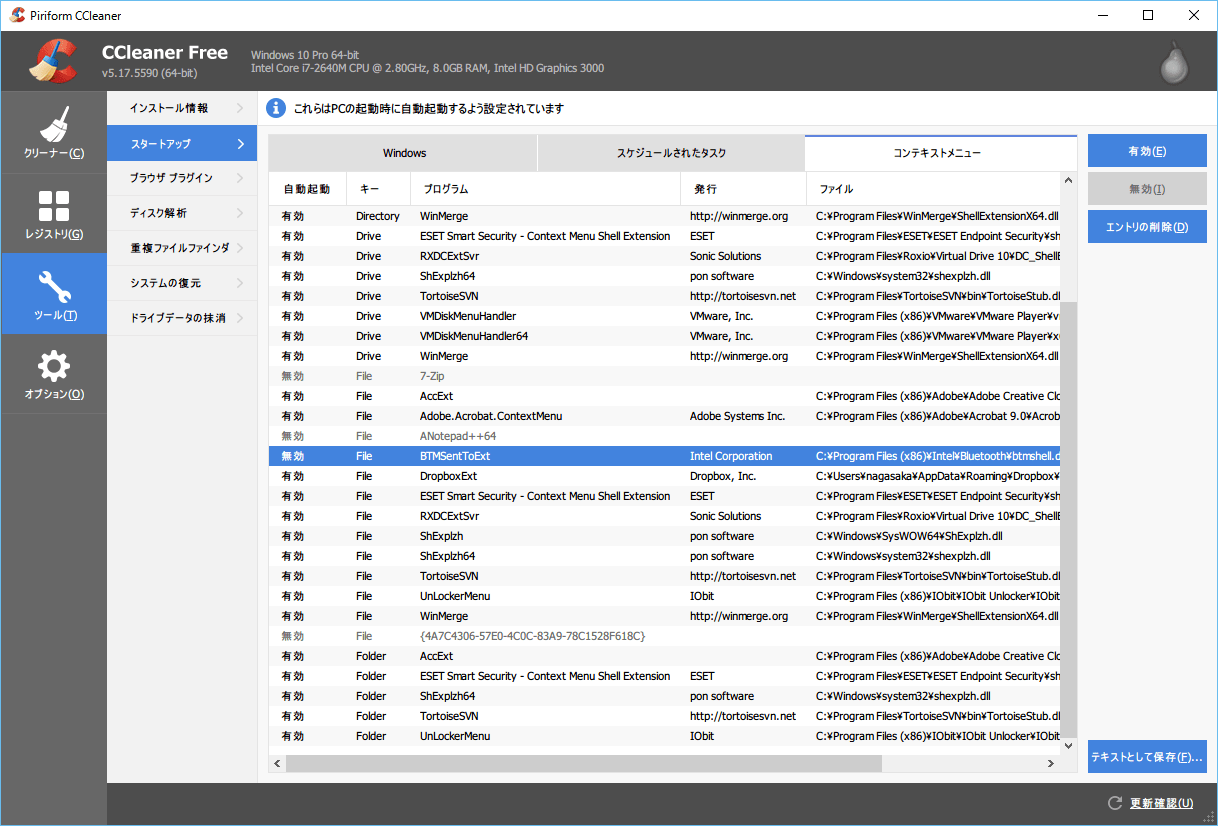This screenshot has height=826, width=1218.
Task: Click the vertical scrollbar down arrow
Action: coord(1069,746)
